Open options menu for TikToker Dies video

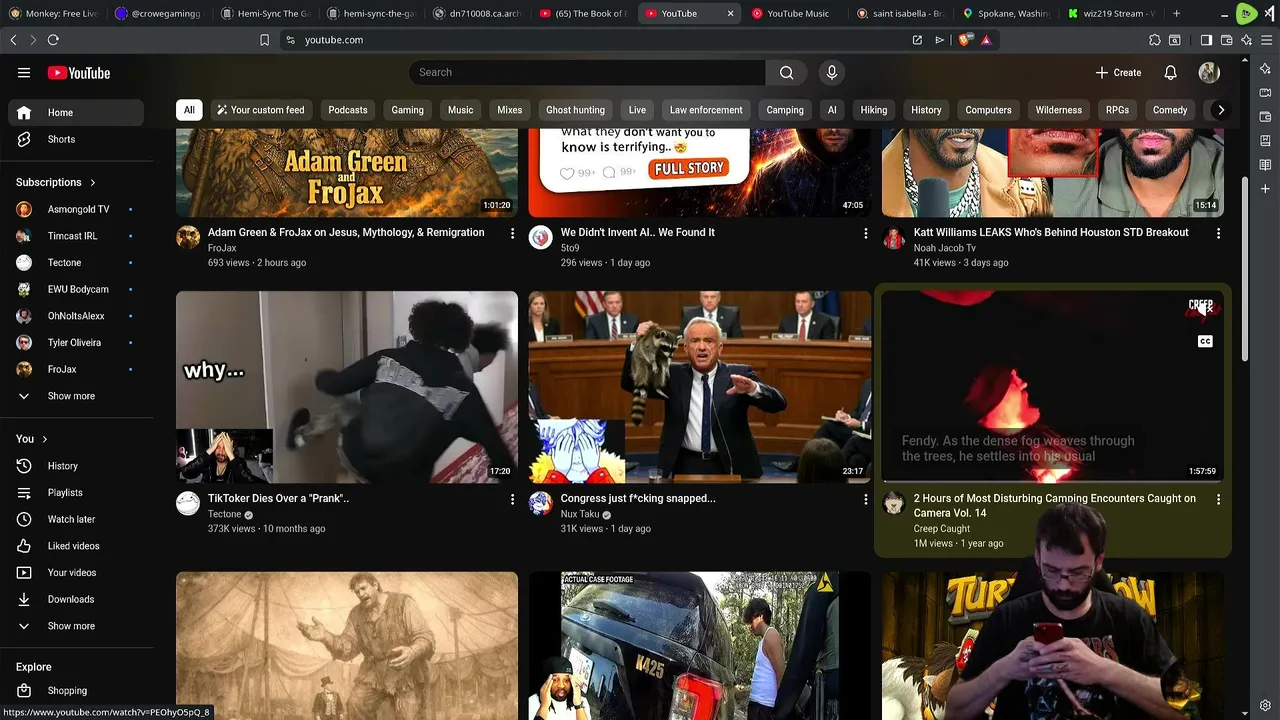(x=513, y=499)
